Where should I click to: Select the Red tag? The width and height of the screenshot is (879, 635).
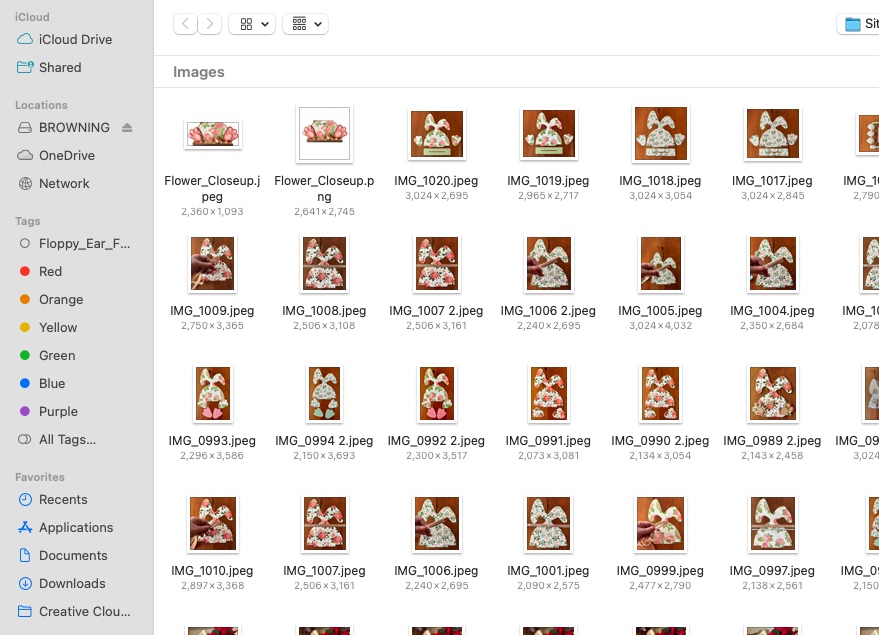(x=51, y=271)
